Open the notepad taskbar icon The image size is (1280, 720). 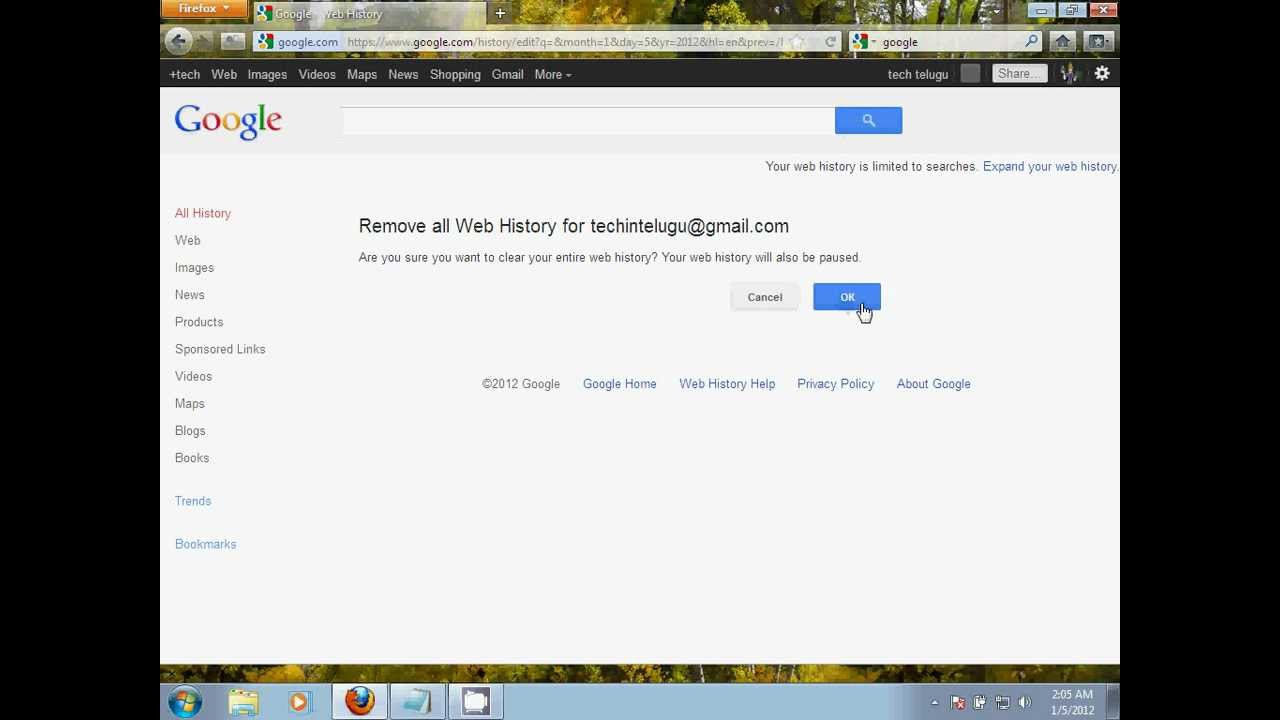418,702
